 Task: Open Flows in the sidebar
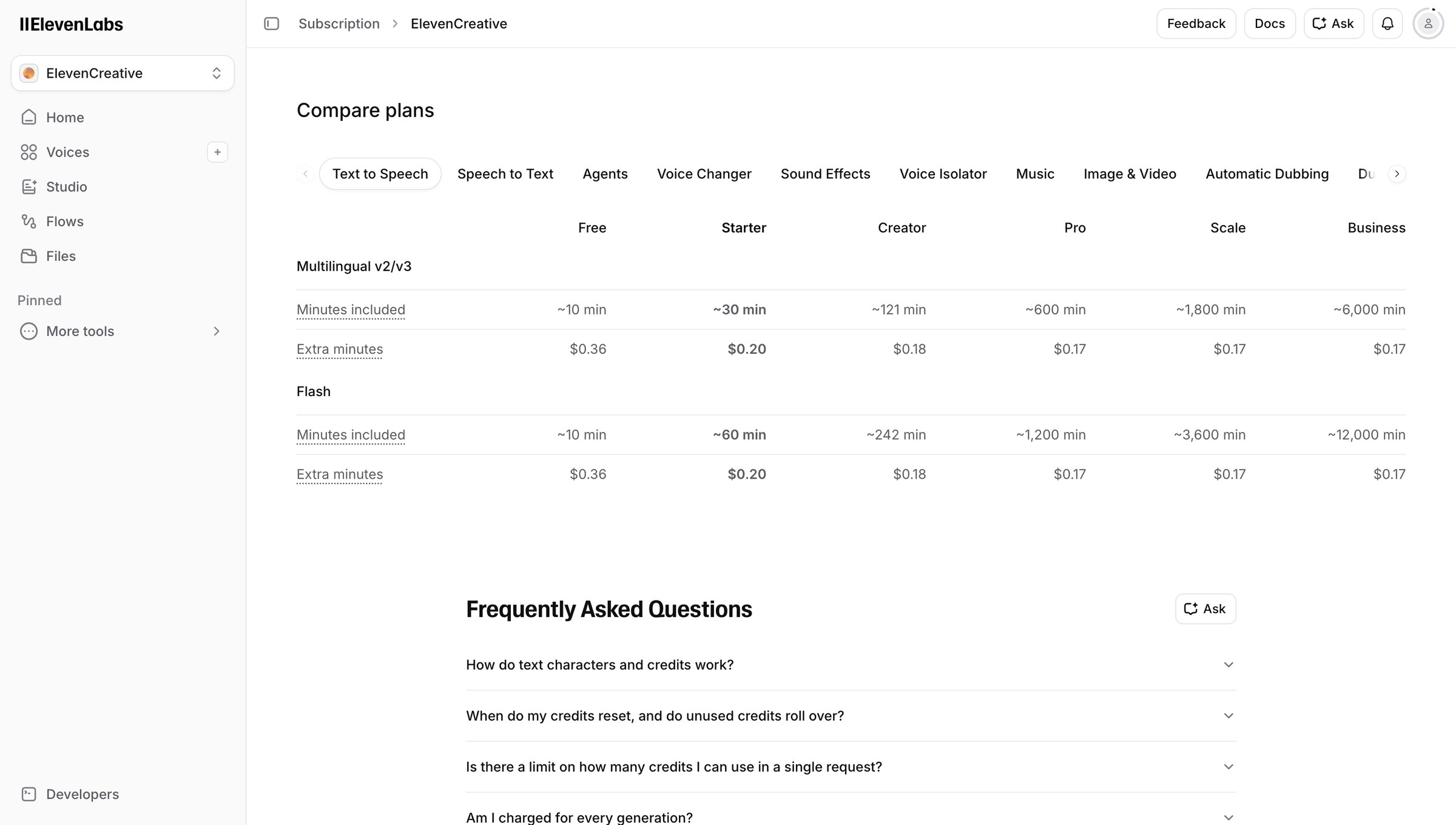tap(123, 221)
